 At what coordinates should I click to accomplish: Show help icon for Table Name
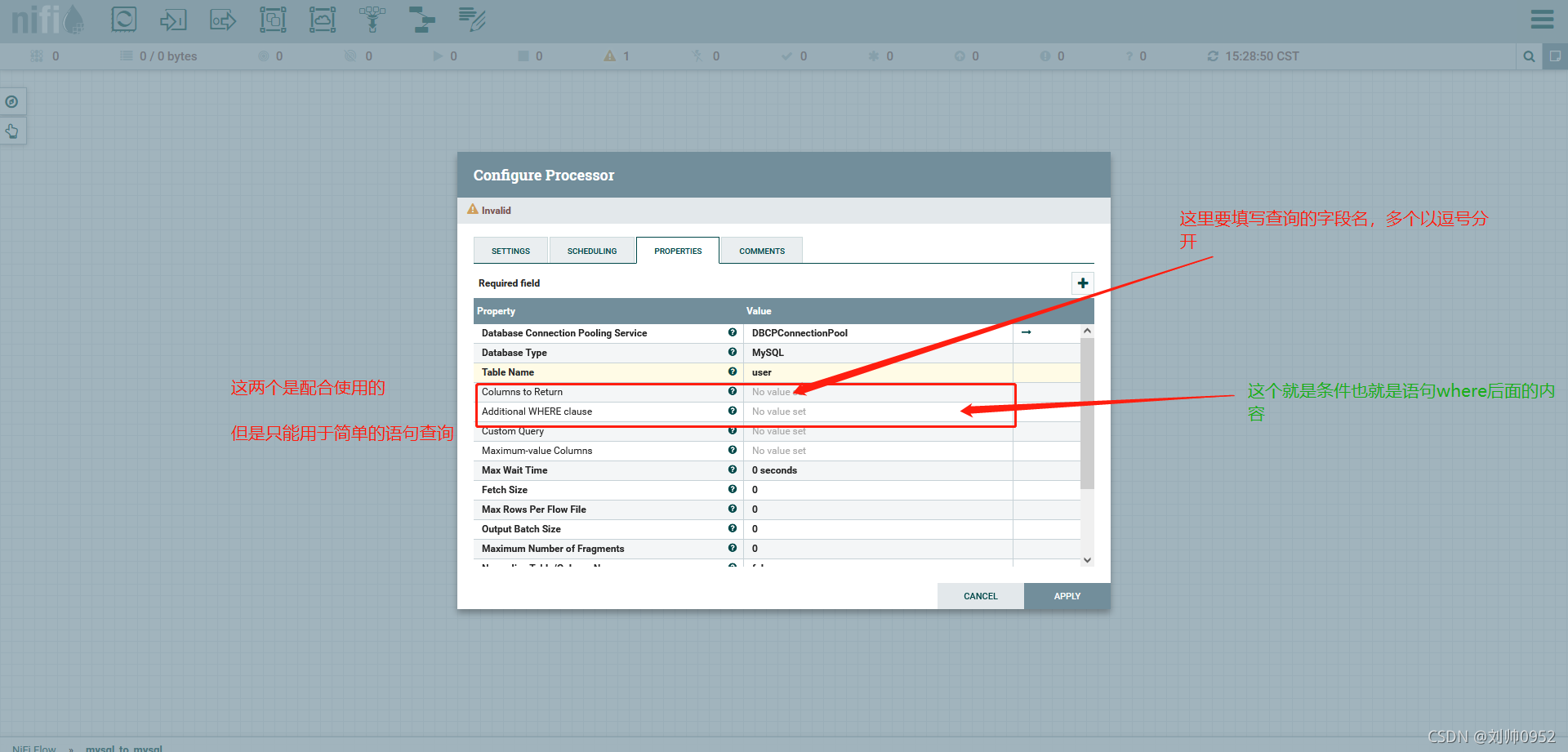click(733, 372)
